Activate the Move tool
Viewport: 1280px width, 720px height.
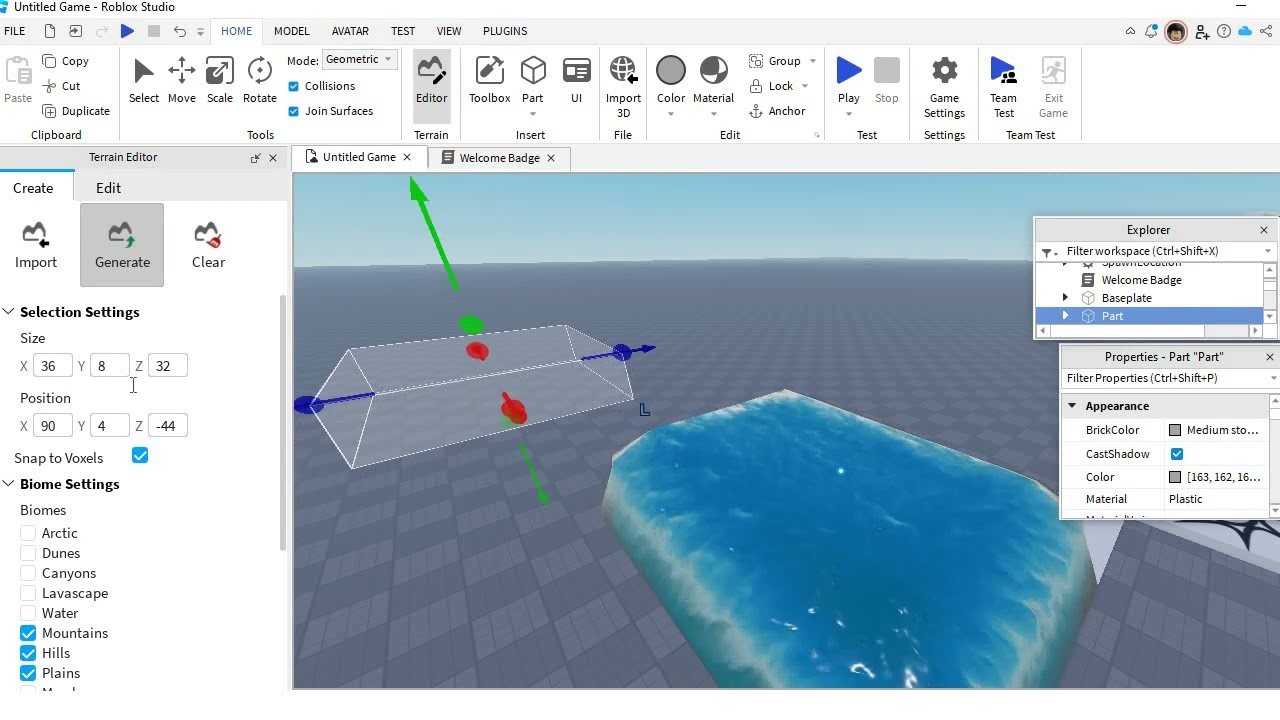pyautogui.click(x=182, y=80)
